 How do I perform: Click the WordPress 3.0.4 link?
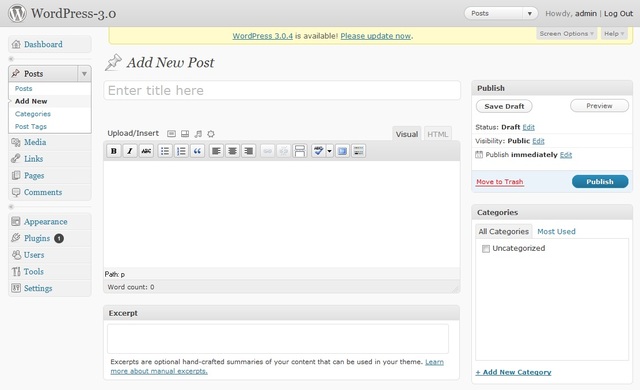(x=262, y=36)
